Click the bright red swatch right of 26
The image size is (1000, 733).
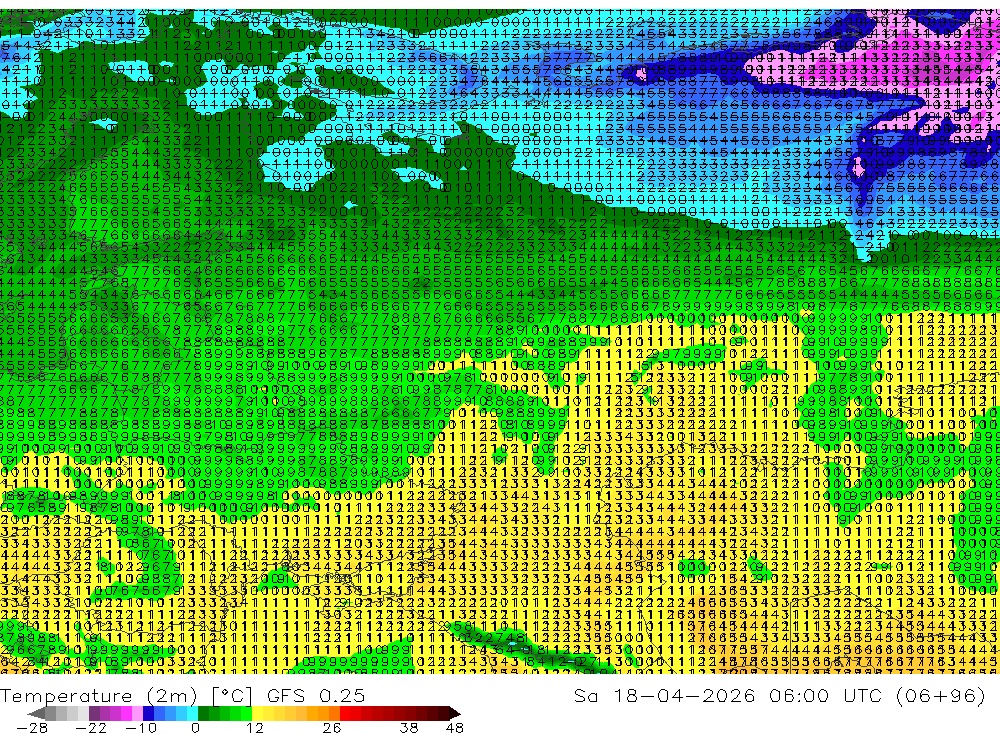click(x=345, y=714)
